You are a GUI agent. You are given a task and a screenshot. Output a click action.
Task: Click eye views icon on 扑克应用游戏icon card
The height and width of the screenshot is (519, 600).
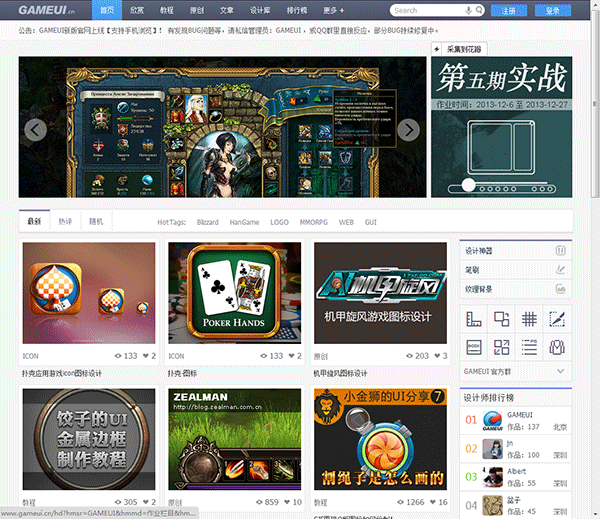click(x=118, y=356)
